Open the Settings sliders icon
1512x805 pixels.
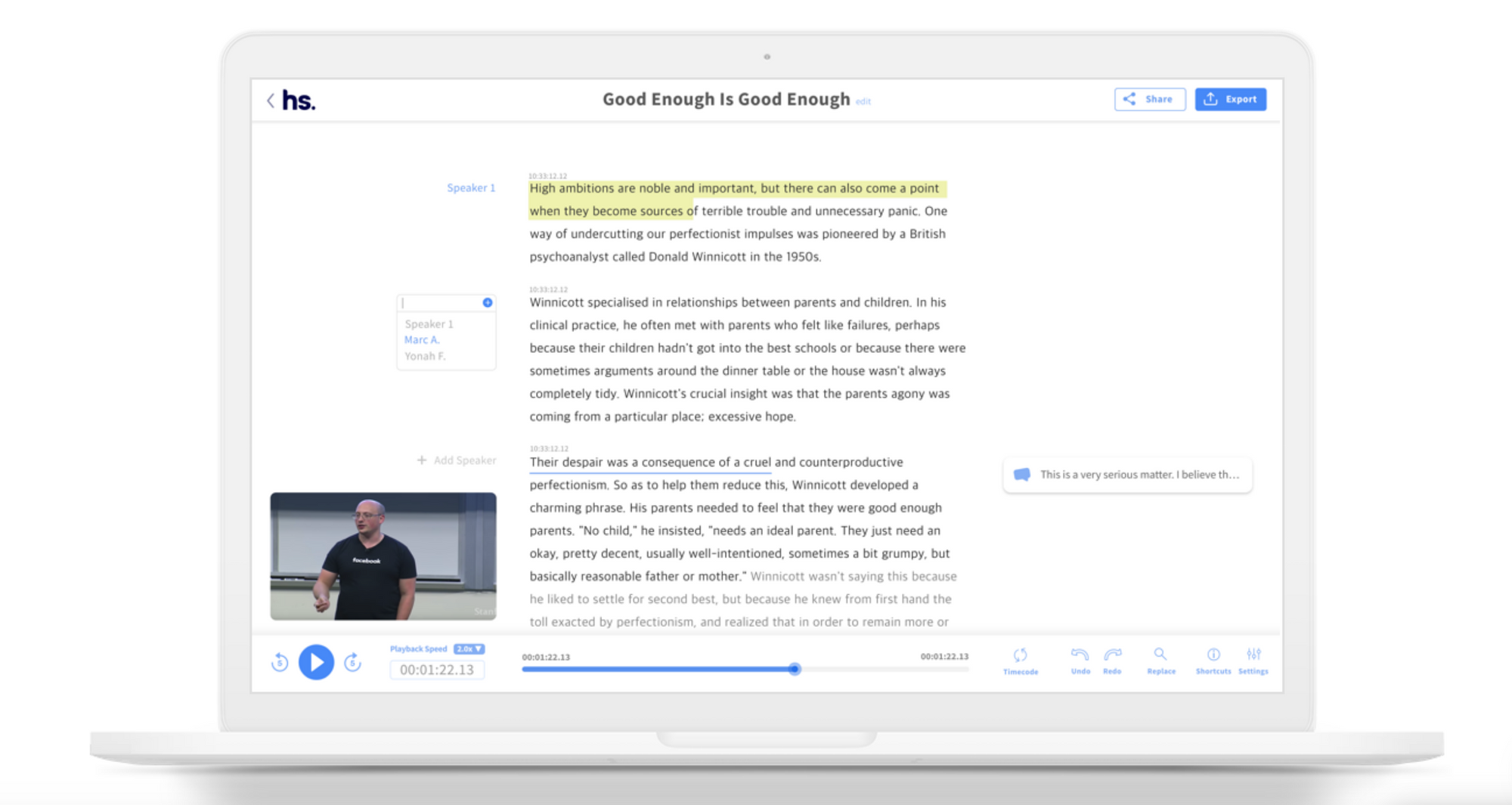tap(1253, 655)
